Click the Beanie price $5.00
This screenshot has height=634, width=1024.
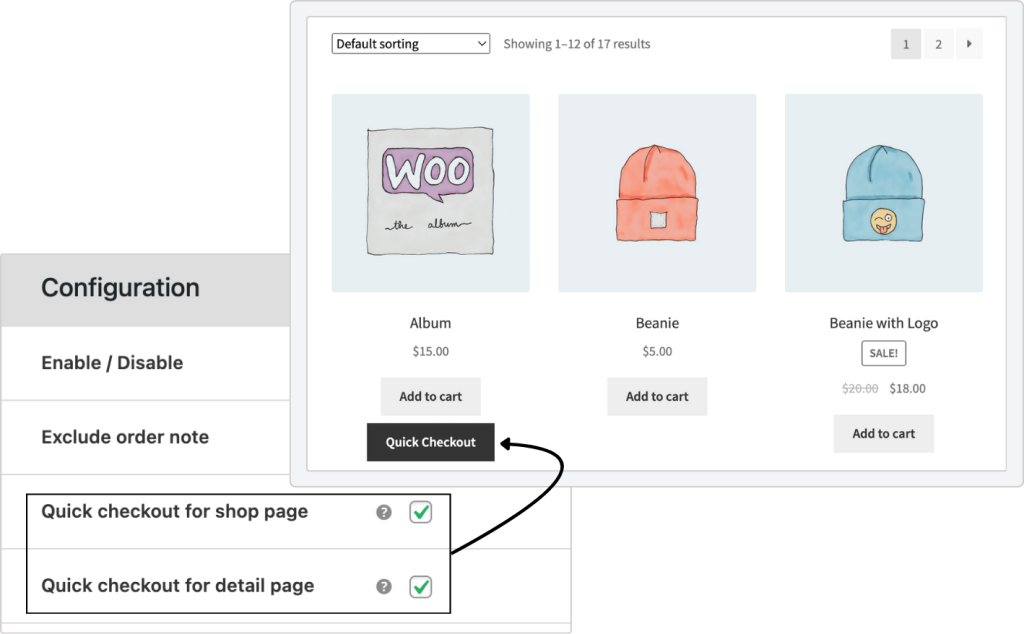click(x=657, y=351)
